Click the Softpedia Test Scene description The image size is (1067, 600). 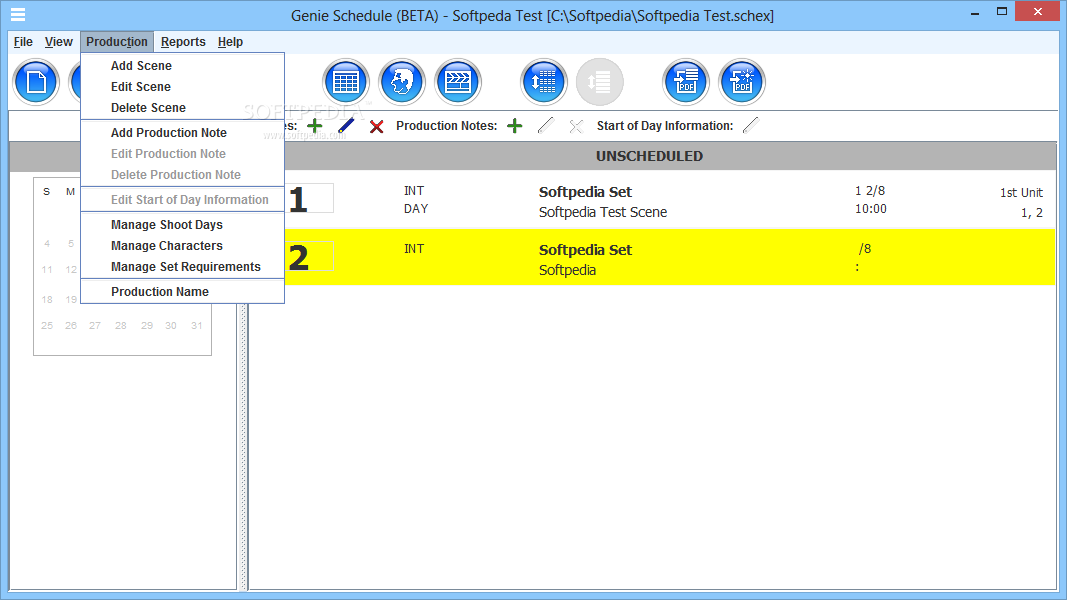603,212
